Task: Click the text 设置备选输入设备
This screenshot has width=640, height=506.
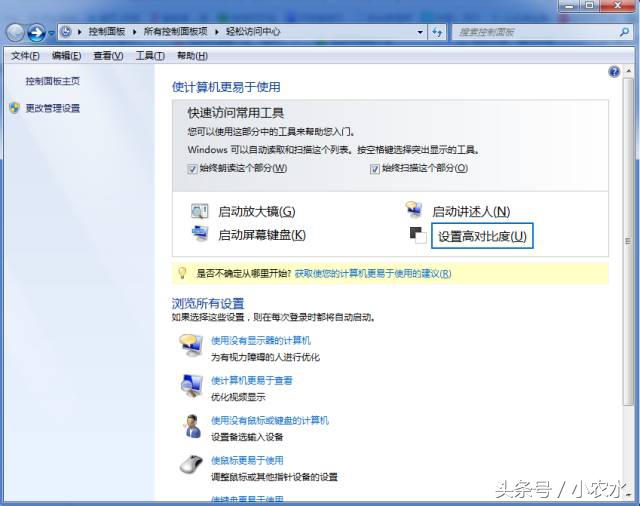Action: point(247,437)
